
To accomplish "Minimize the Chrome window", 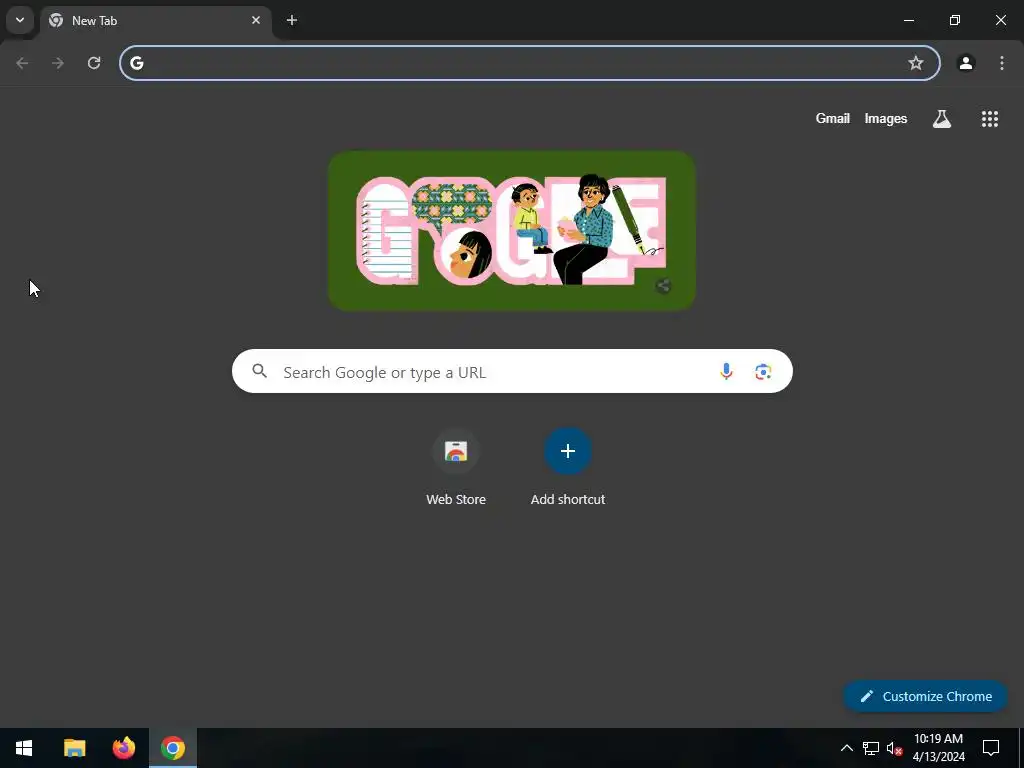I will tap(908, 20).
